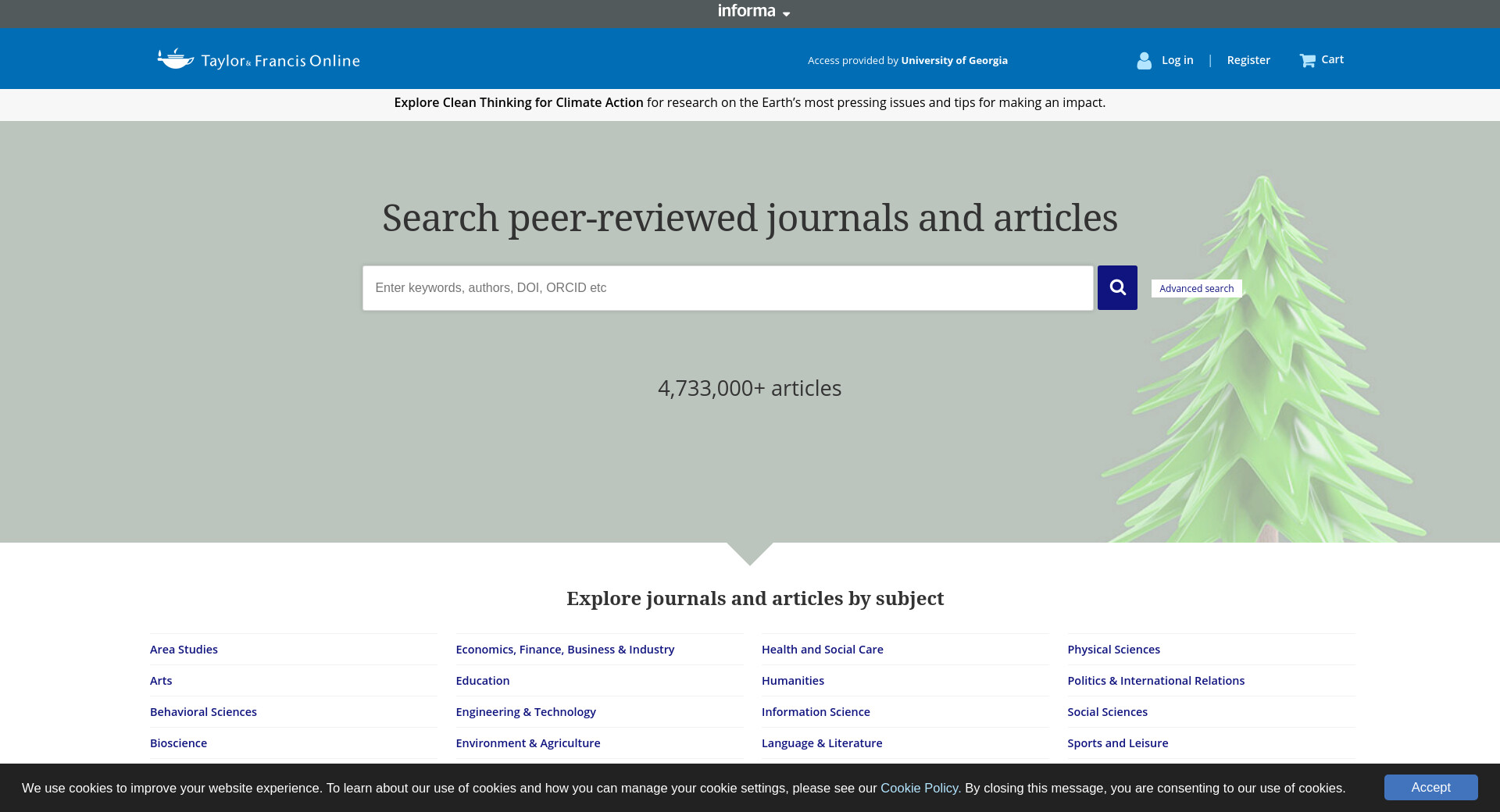Click the magnifying glass search button
The width and height of the screenshot is (1500, 812).
click(x=1117, y=287)
